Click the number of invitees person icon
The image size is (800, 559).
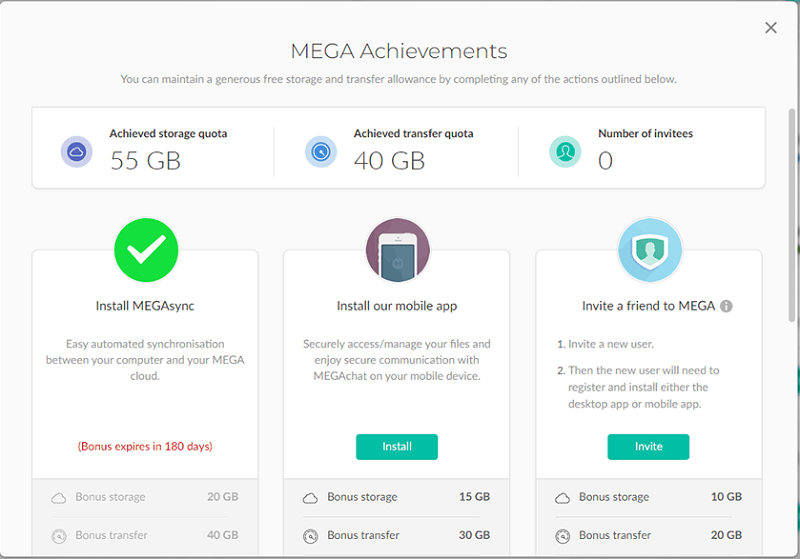click(x=565, y=151)
